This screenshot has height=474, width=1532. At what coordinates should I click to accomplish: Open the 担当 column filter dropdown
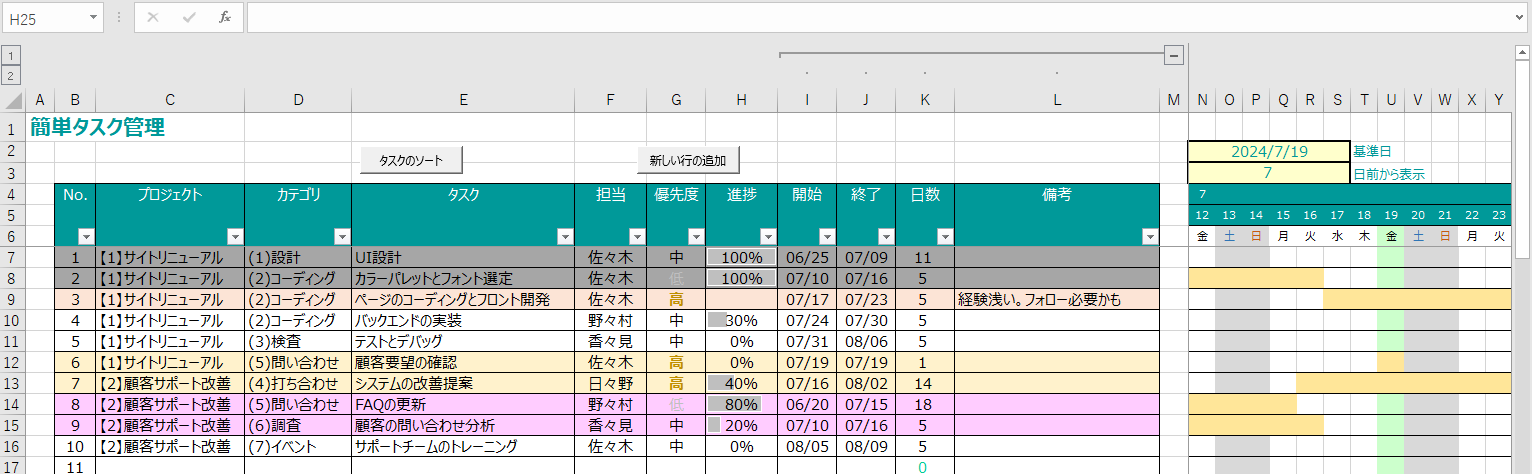coord(637,237)
